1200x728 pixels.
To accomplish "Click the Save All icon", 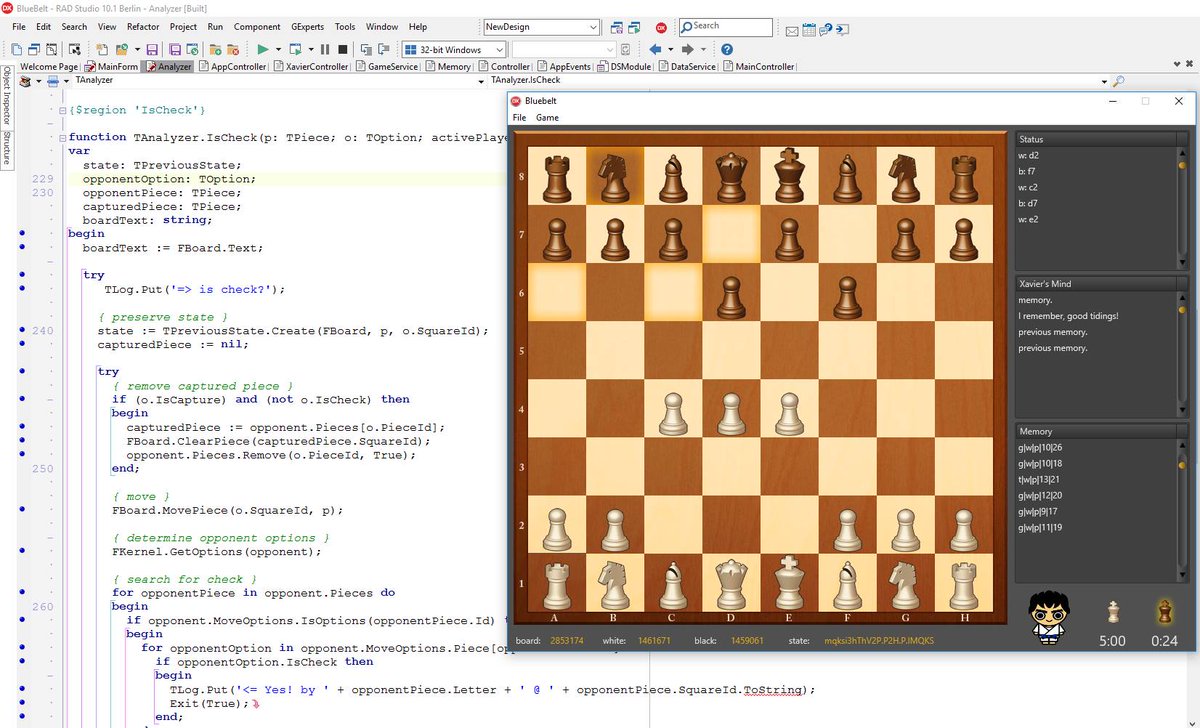I will tap(176, 49).
